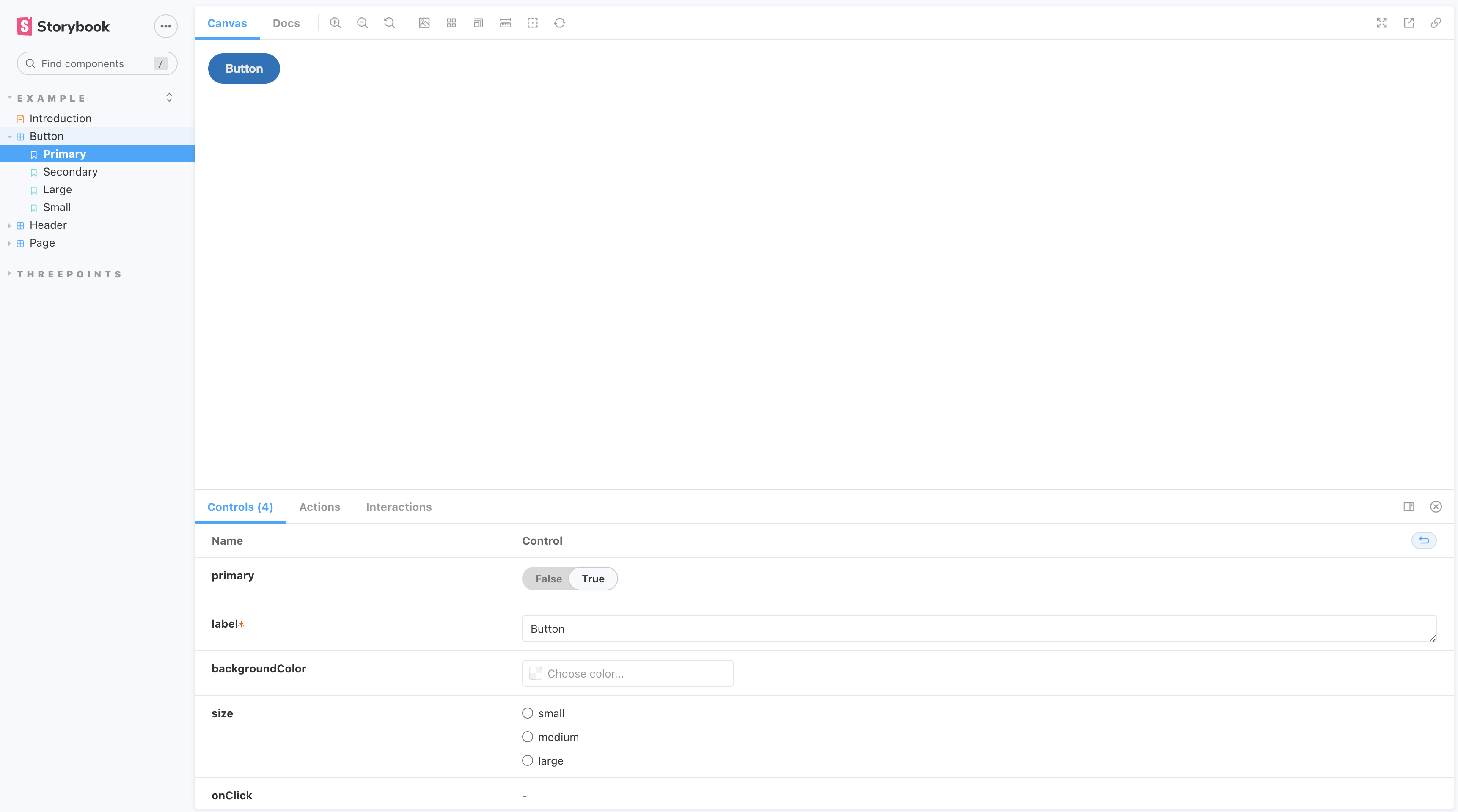Viewport: 1458px width, 812px height.
Task: Toggle the outlines icon
Action: click(x=533, y=23)
